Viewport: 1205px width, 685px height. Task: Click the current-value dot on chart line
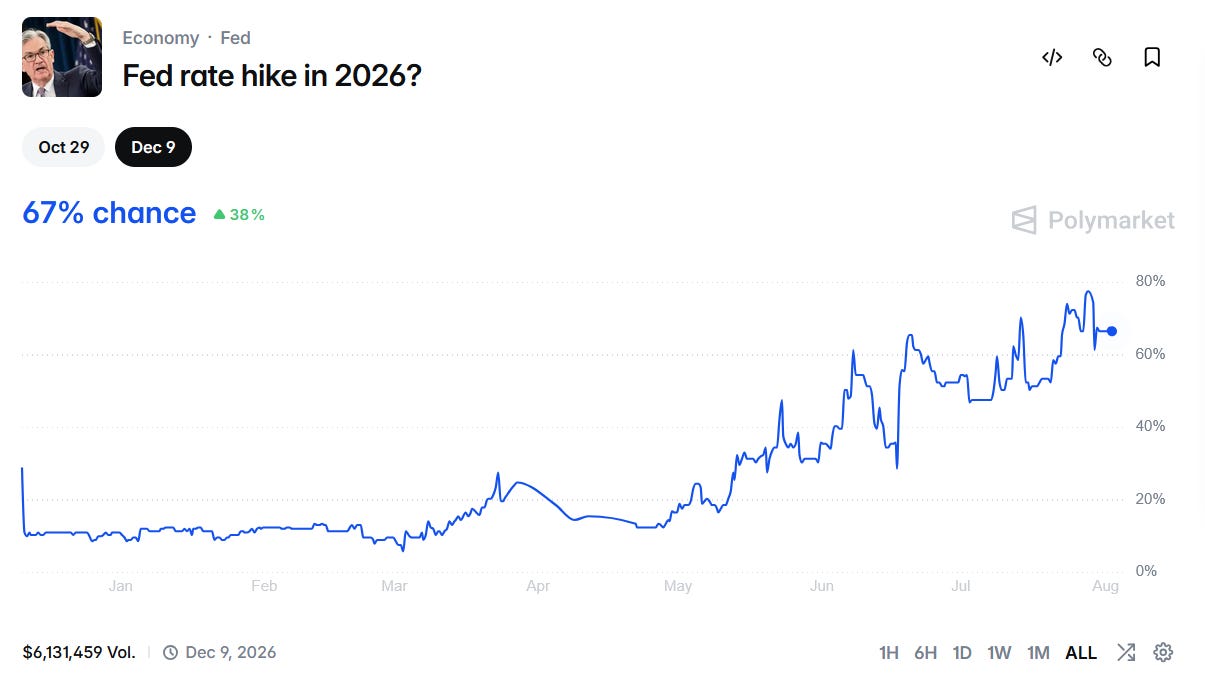1112,331
